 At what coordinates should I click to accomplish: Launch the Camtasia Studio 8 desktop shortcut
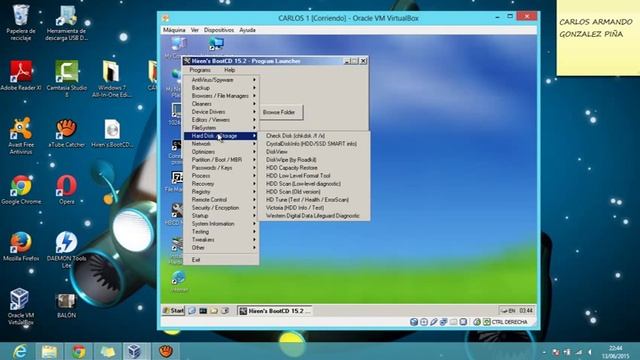click(x=67, y=78)
